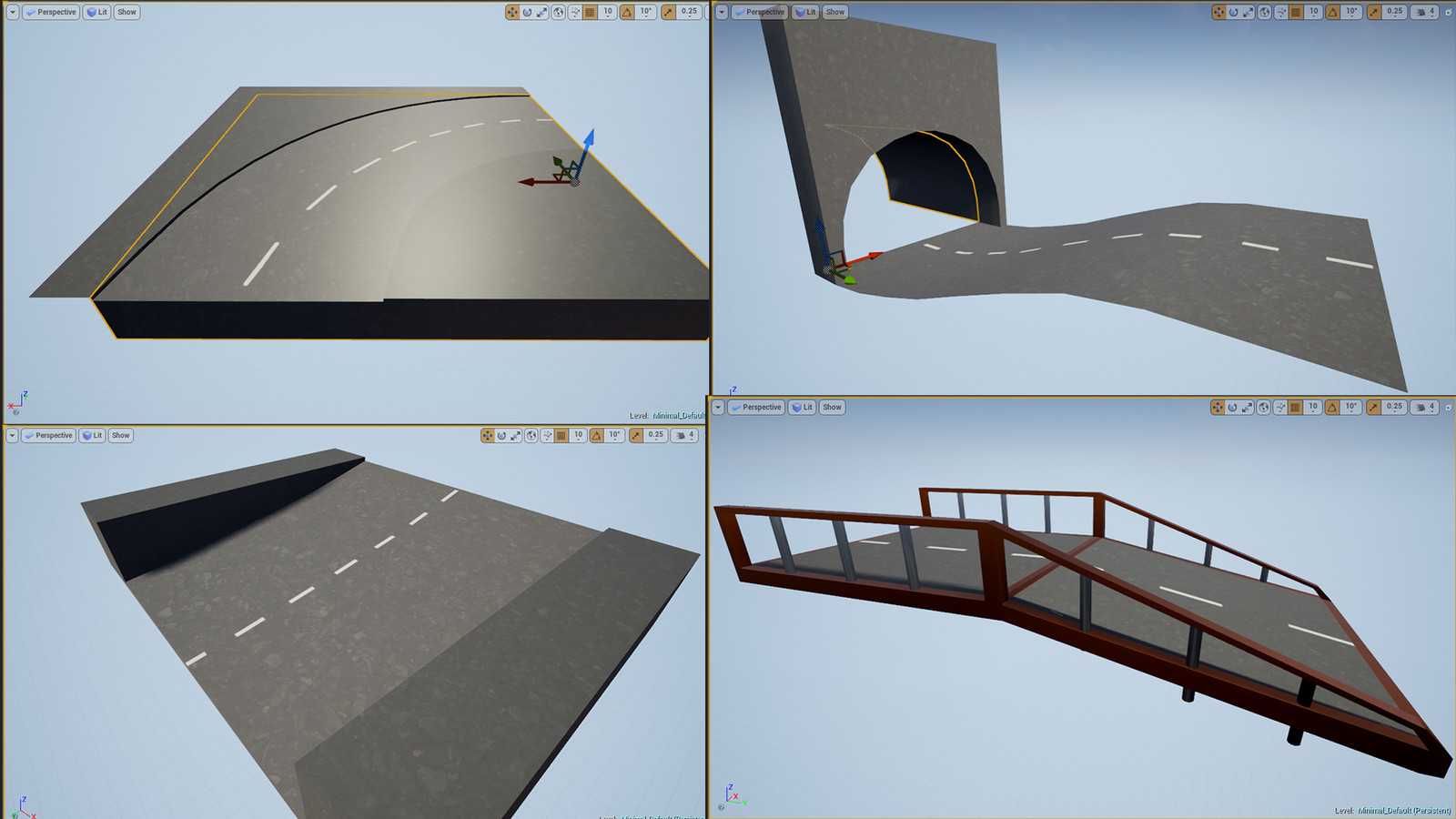The width and height of the screenshot is (1456, 819).
Task: Select rotate tool in straight road viewport
Action: [x=501, y=435]
